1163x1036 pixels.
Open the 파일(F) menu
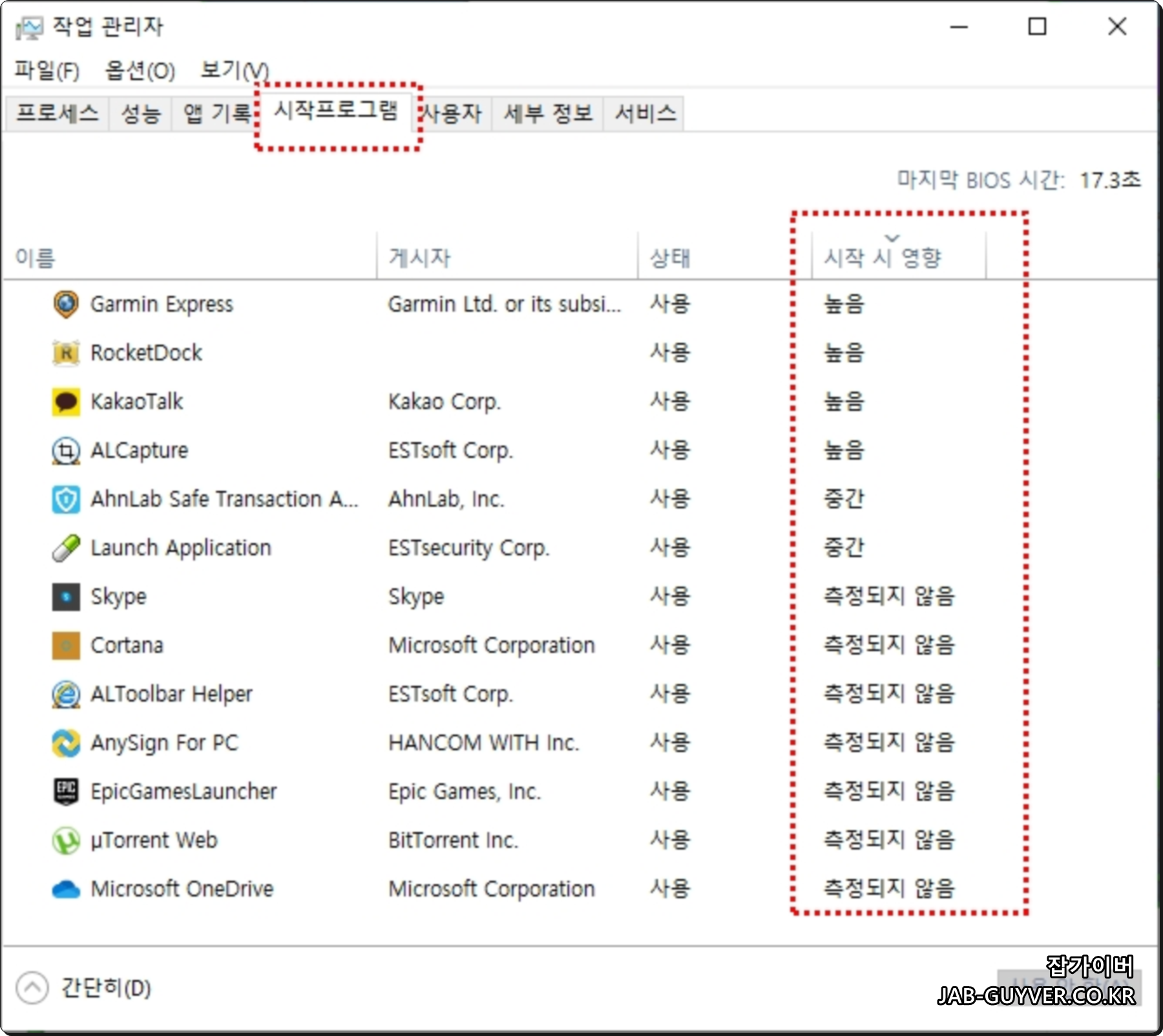(47, 70)
